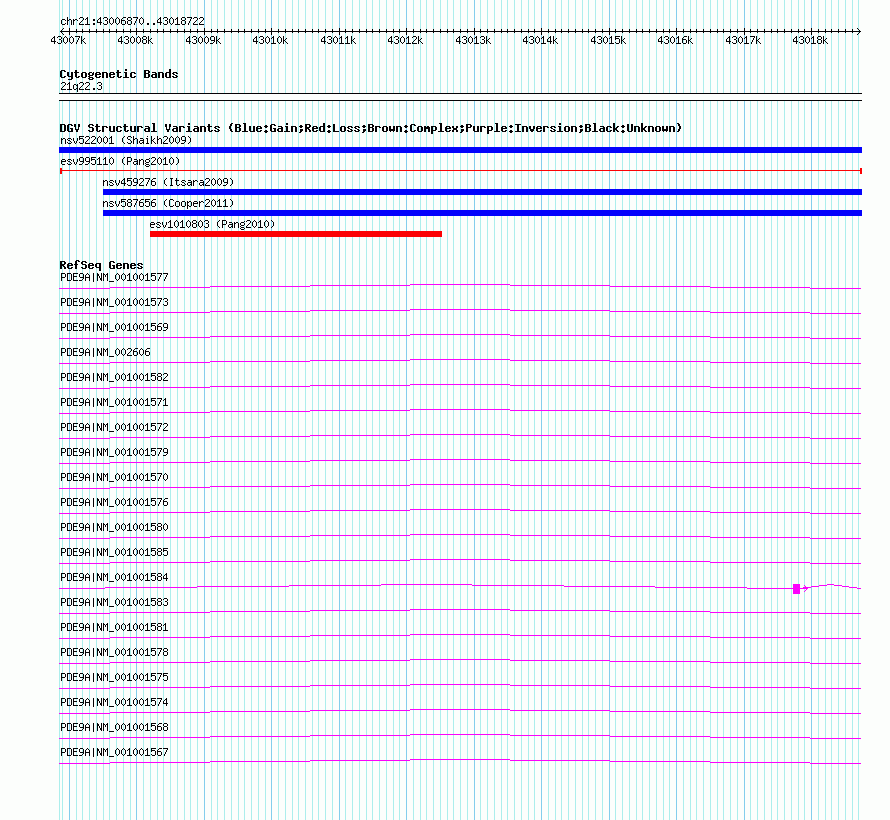Click the 43008k ruler tick label
The height and width of the screenshot is (820, 890).
pos(135,40)
